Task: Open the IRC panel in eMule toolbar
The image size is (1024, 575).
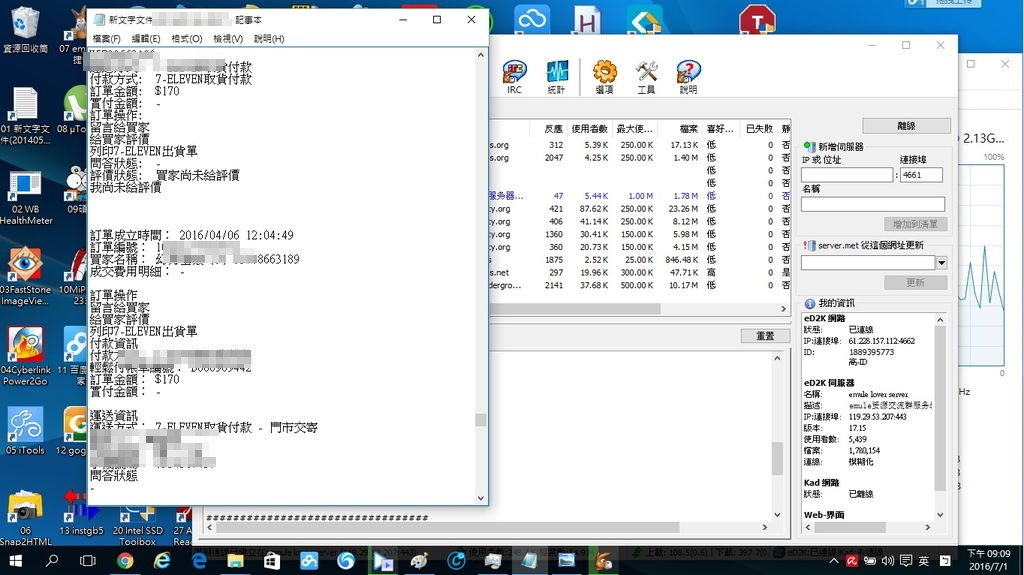Action: [515, 77]
